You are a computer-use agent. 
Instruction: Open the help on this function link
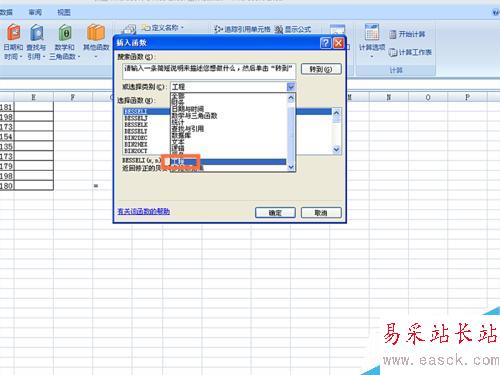point(144,211)
